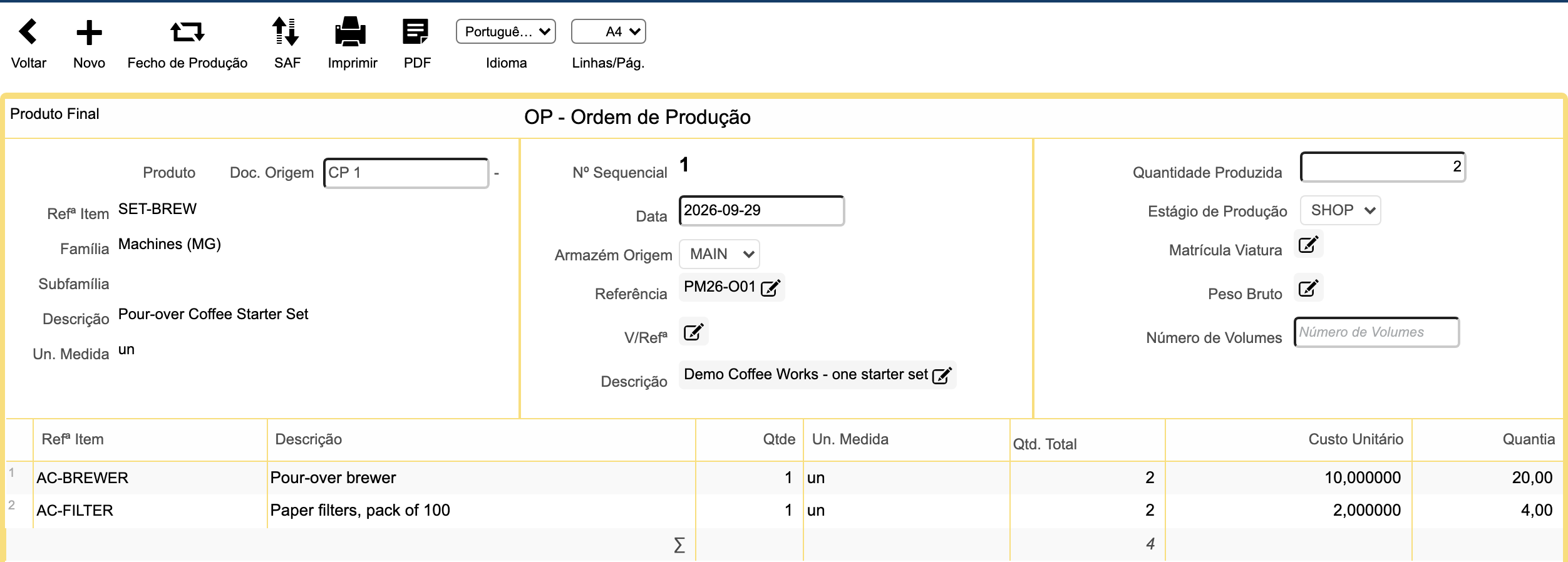Click the Machines (MG) family value
The width and height of the screenshot is (1568, 562).
(x=170, y=244)
